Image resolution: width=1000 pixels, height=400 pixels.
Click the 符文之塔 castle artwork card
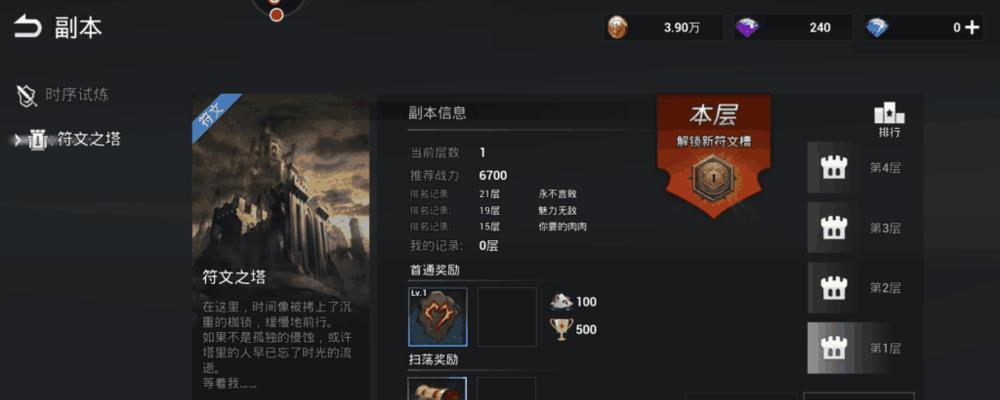(281, 247)
